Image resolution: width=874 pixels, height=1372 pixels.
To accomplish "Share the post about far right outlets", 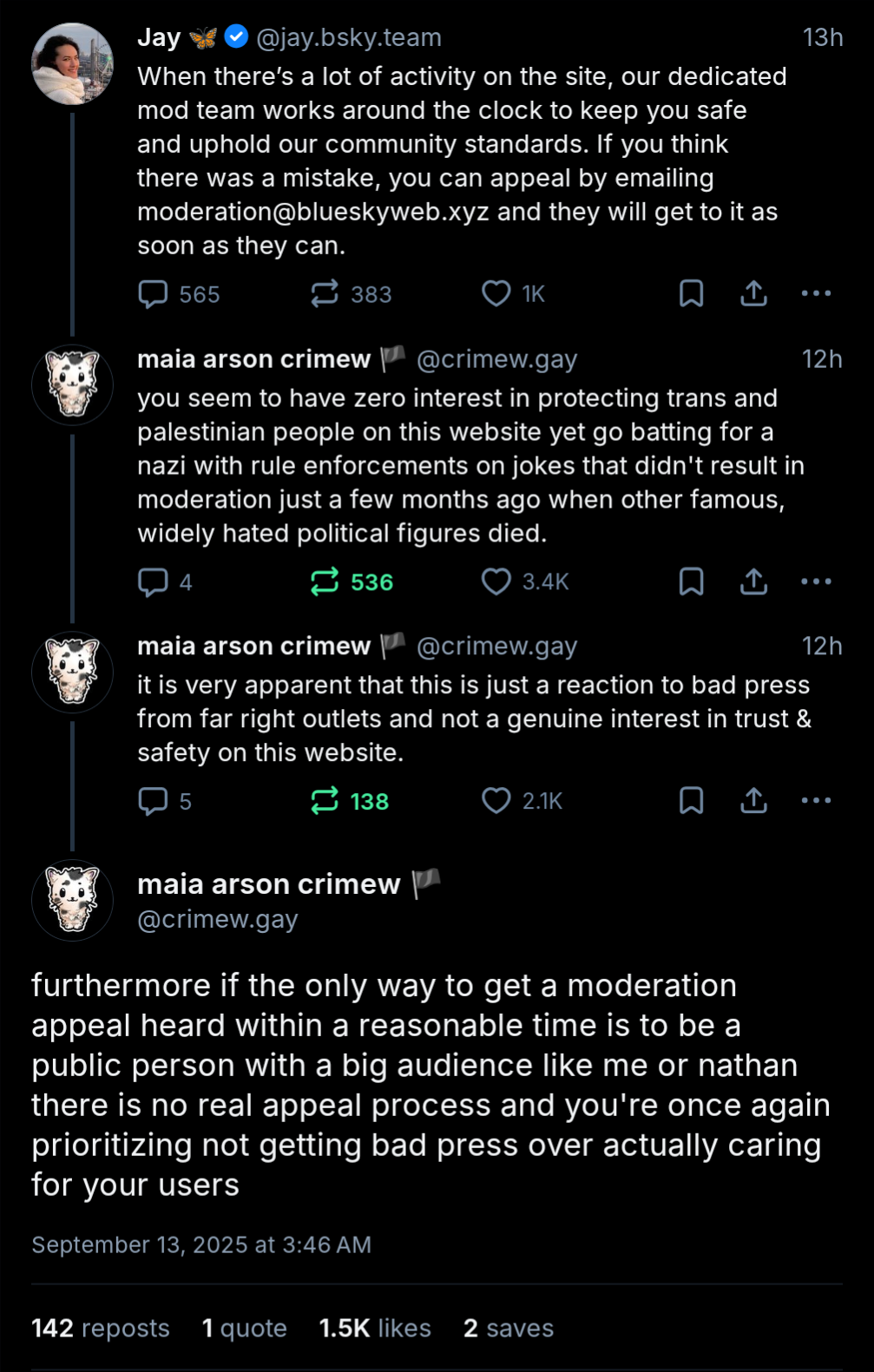I will point(753,801).
